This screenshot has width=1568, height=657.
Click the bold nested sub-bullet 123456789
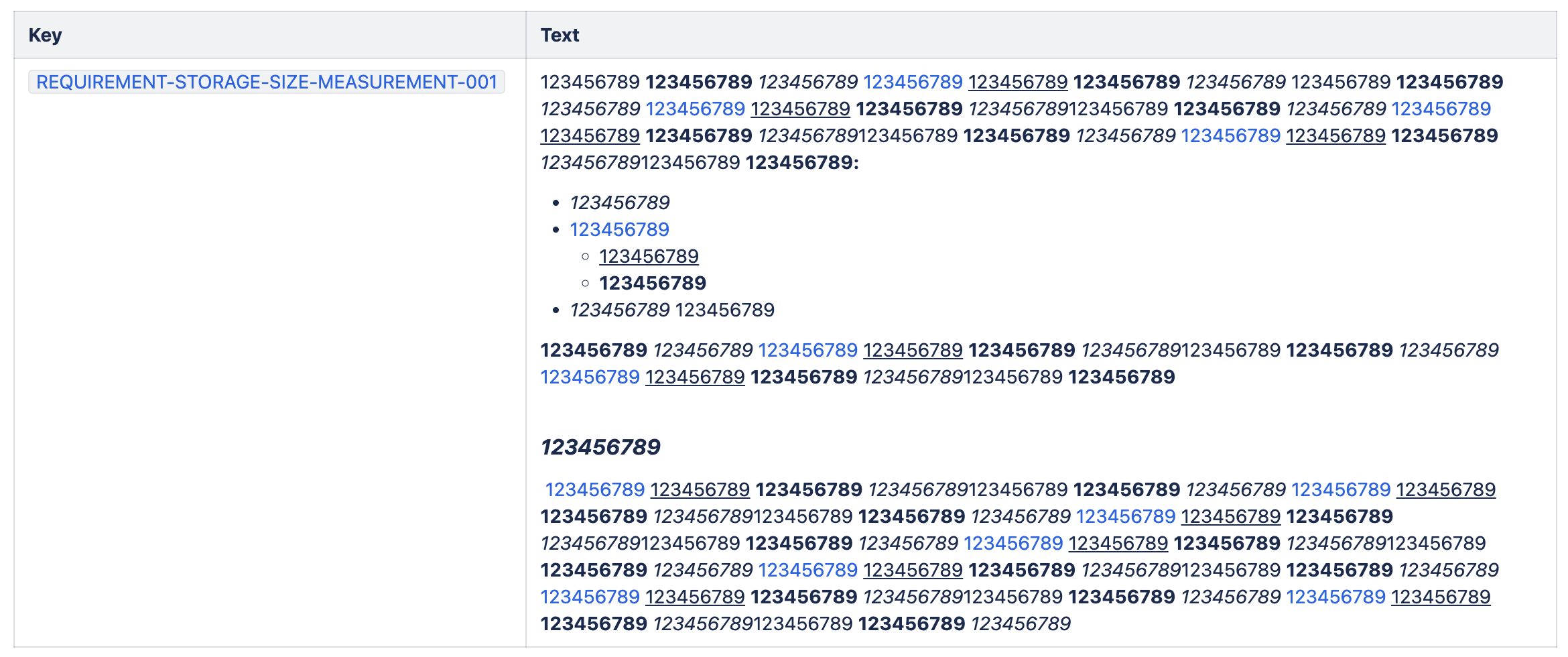(653, 283)
